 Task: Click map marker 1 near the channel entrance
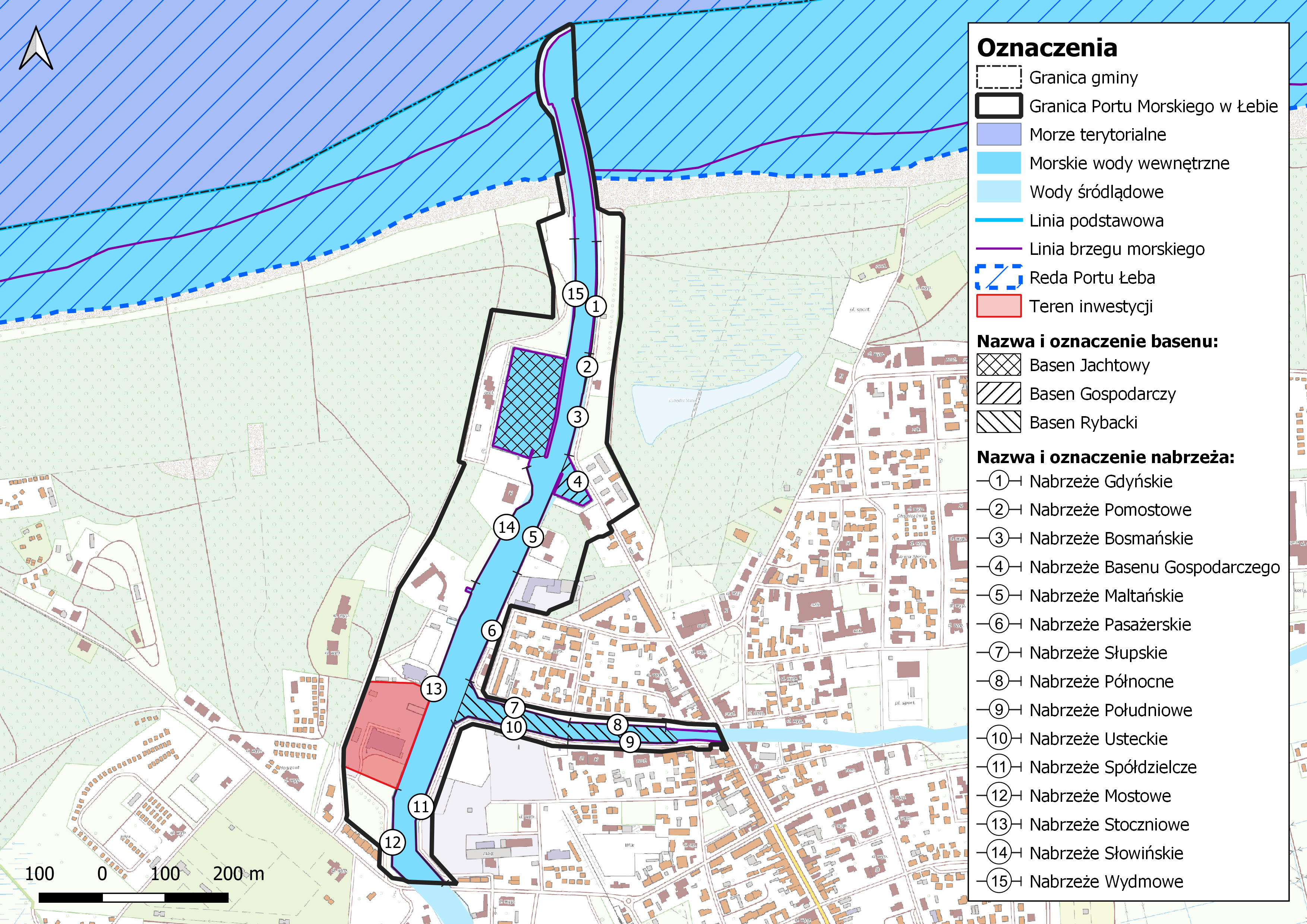click(x=596, y=306)
